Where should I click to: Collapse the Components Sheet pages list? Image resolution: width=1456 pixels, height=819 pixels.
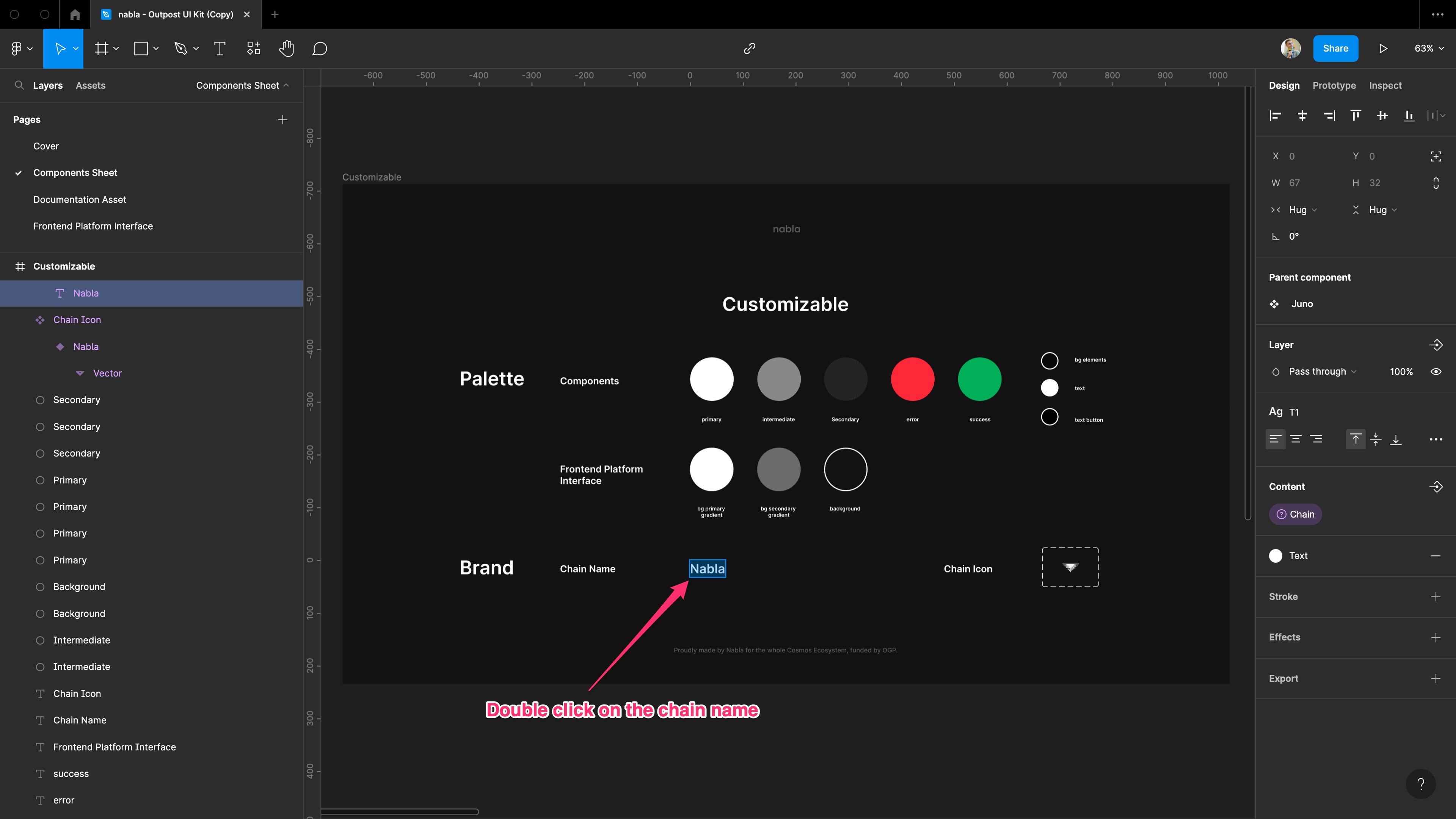pyautogui.click(x=243, y=85)
